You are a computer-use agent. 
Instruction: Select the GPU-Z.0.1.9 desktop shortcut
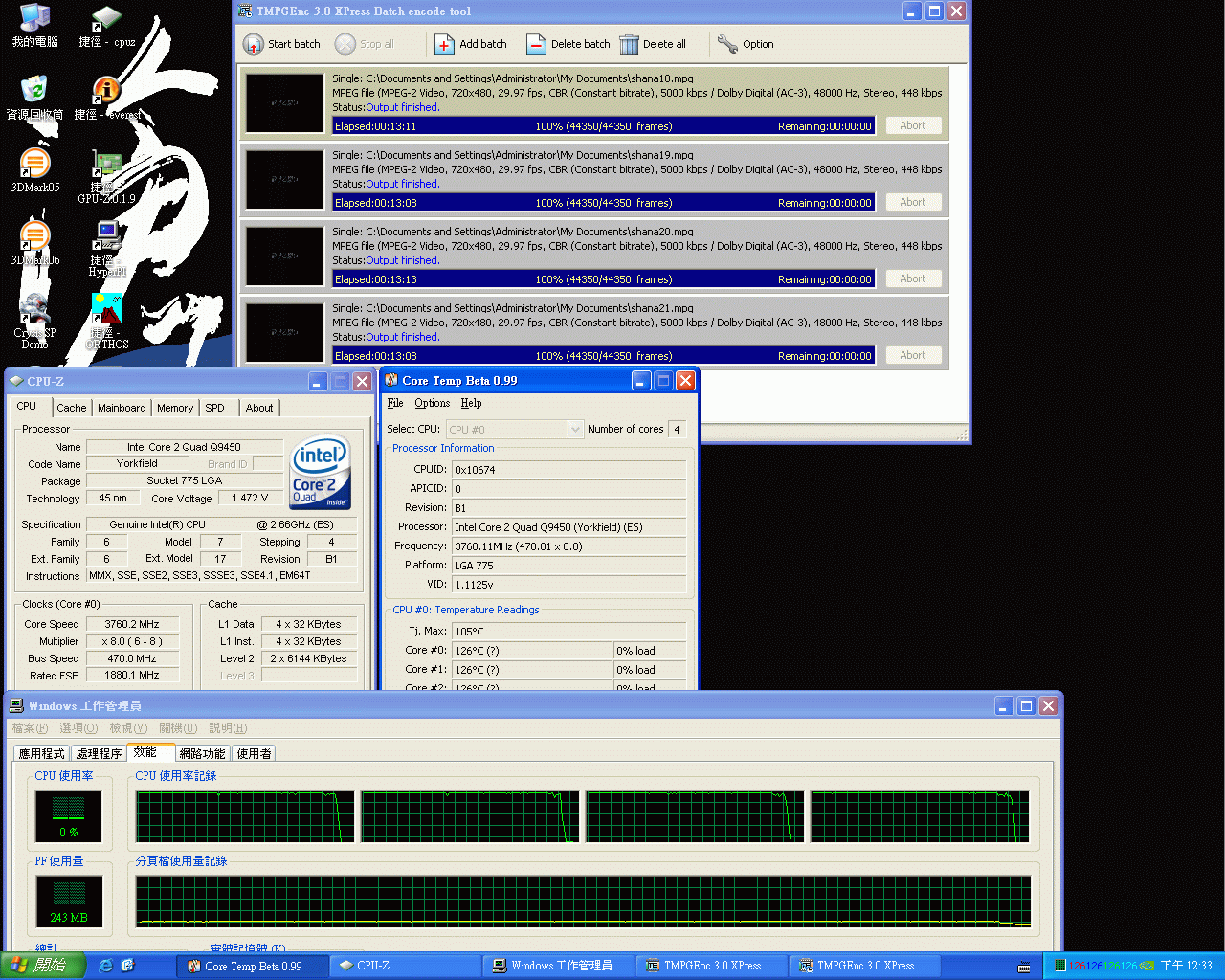[106, 178]
